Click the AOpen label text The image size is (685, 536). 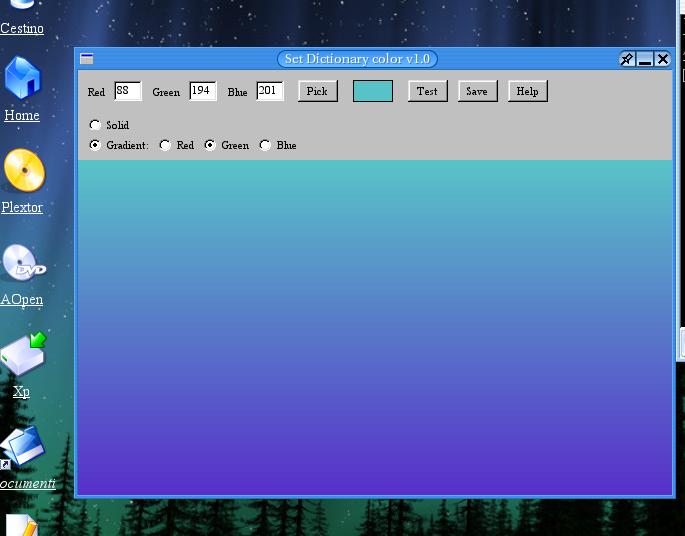[21, 299]
